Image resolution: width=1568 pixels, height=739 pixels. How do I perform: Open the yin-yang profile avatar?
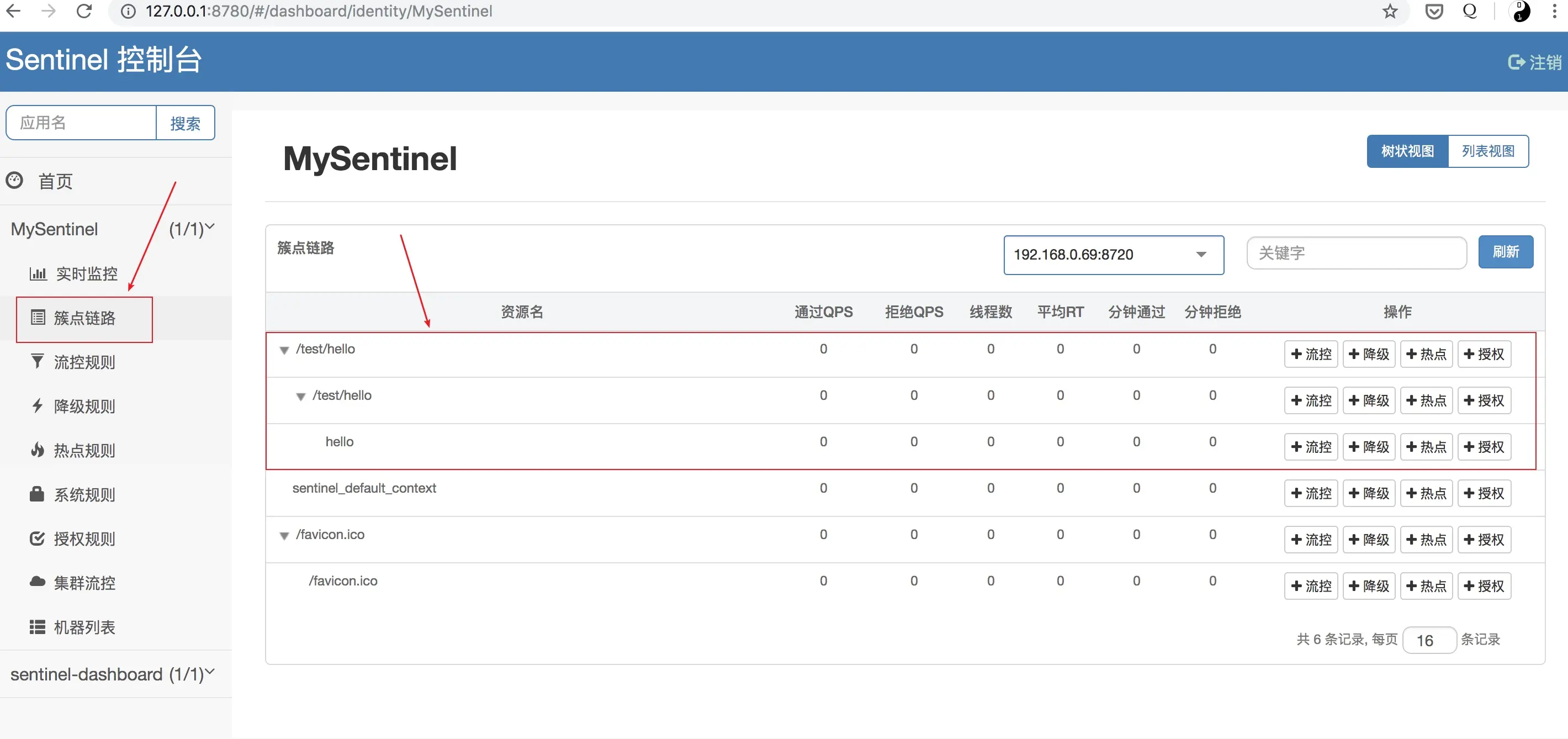(1520, 11)
